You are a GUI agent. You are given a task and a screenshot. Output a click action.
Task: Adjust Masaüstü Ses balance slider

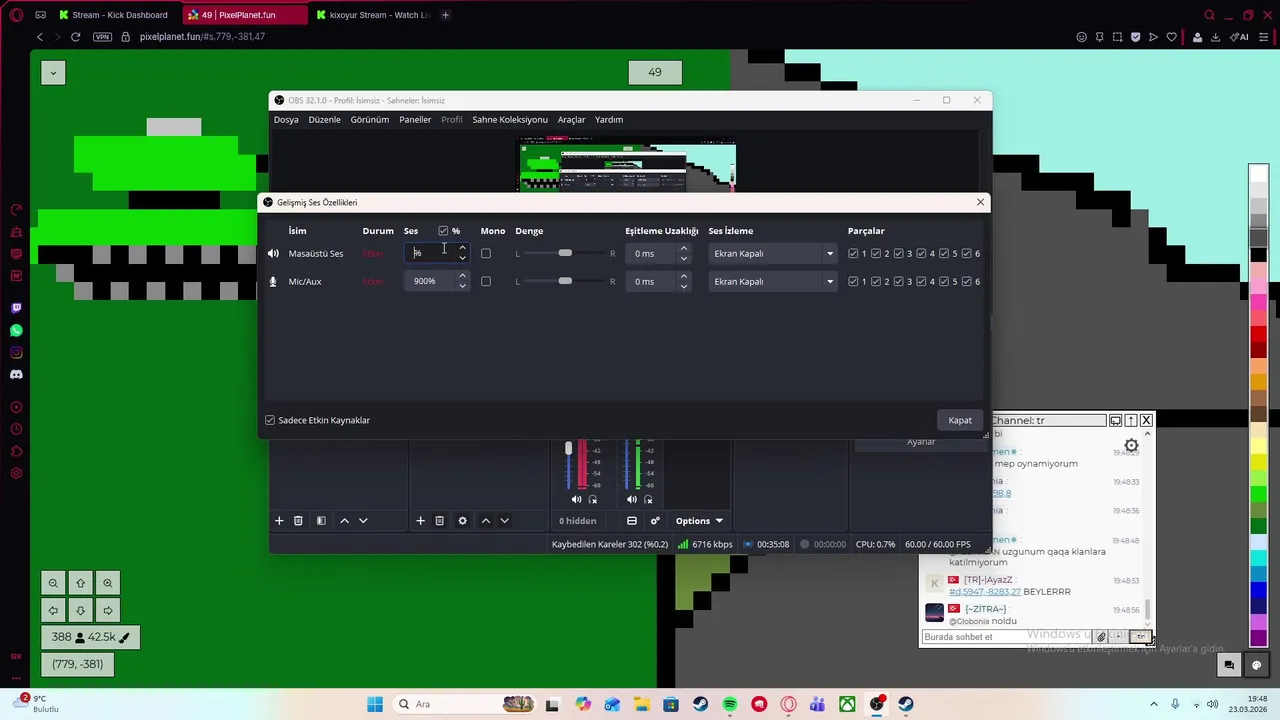[x=565, y=253]
